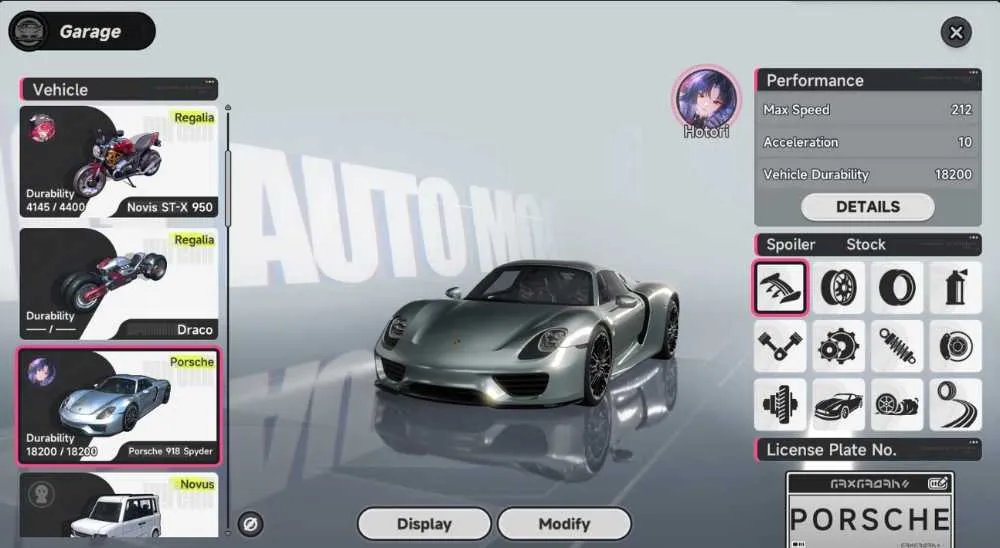Click the Porsche car in showroom

(527, 332)
